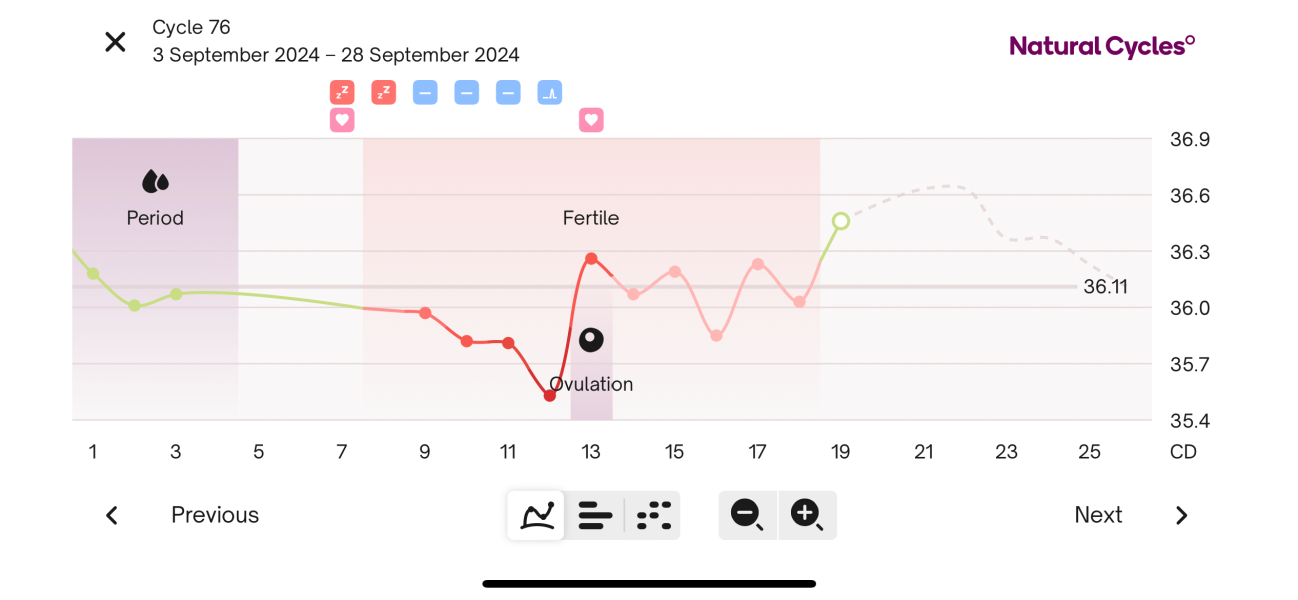
Task: Click the second red sleep icon on cycle day 8
Action: pos(383,92)
